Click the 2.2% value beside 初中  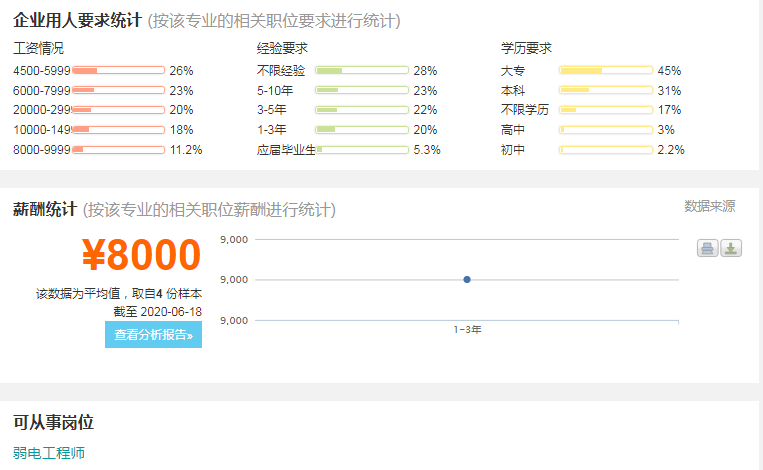(671, 150)
